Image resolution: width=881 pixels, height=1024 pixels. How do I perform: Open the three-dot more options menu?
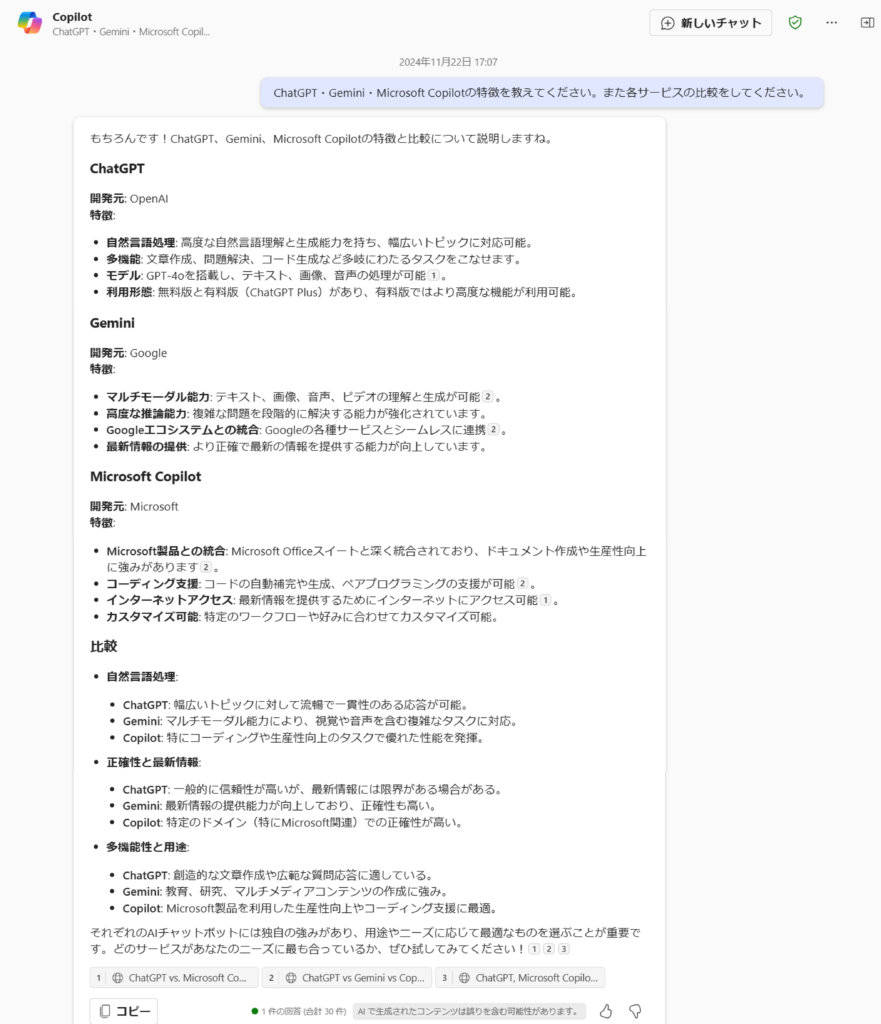pos(831,23)
